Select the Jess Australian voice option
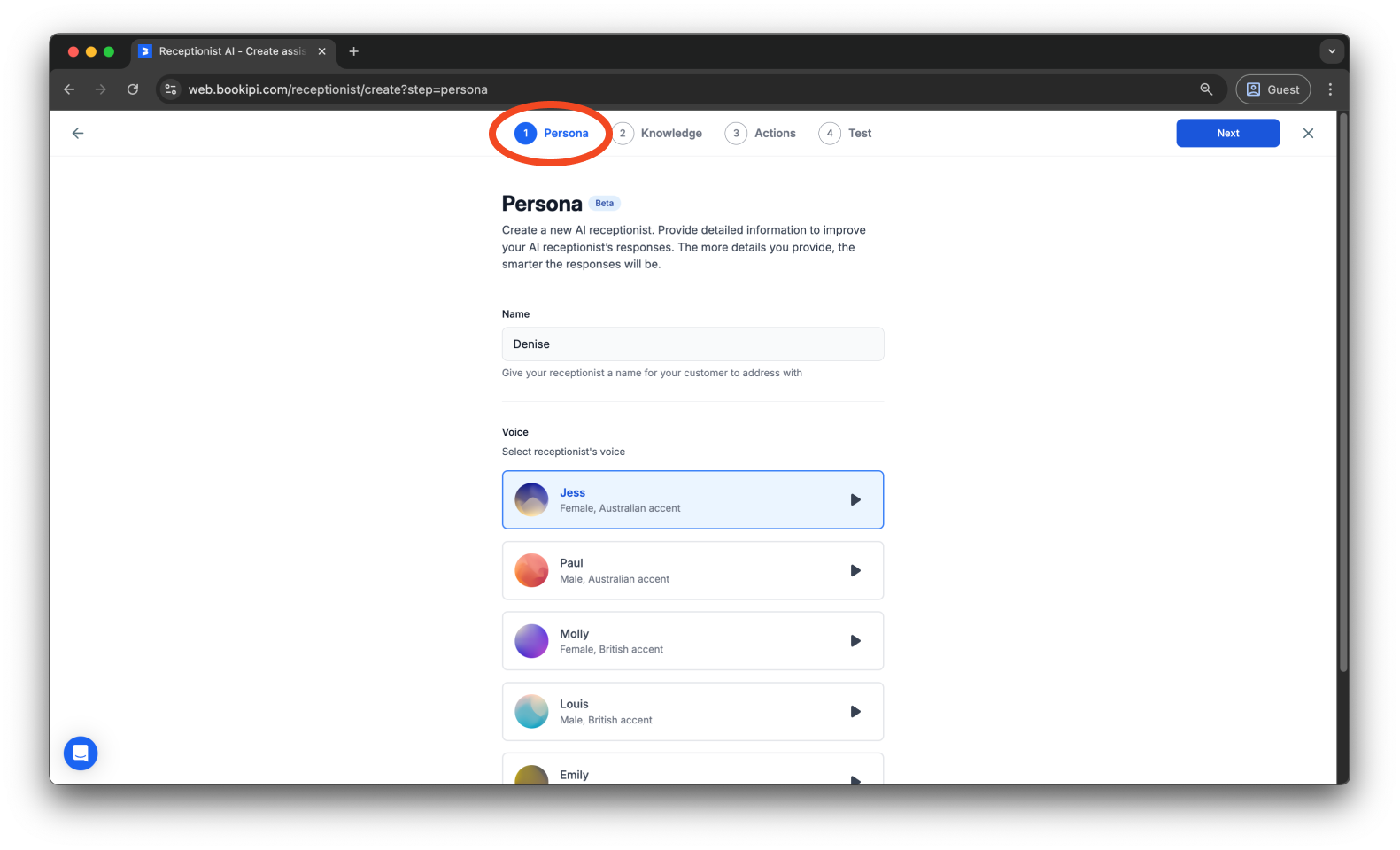The image size is (1400, 850). (692, 500)
